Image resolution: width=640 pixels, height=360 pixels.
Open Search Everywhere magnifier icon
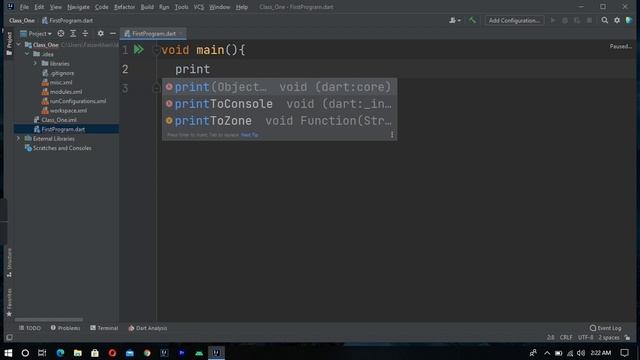[604, 20]
